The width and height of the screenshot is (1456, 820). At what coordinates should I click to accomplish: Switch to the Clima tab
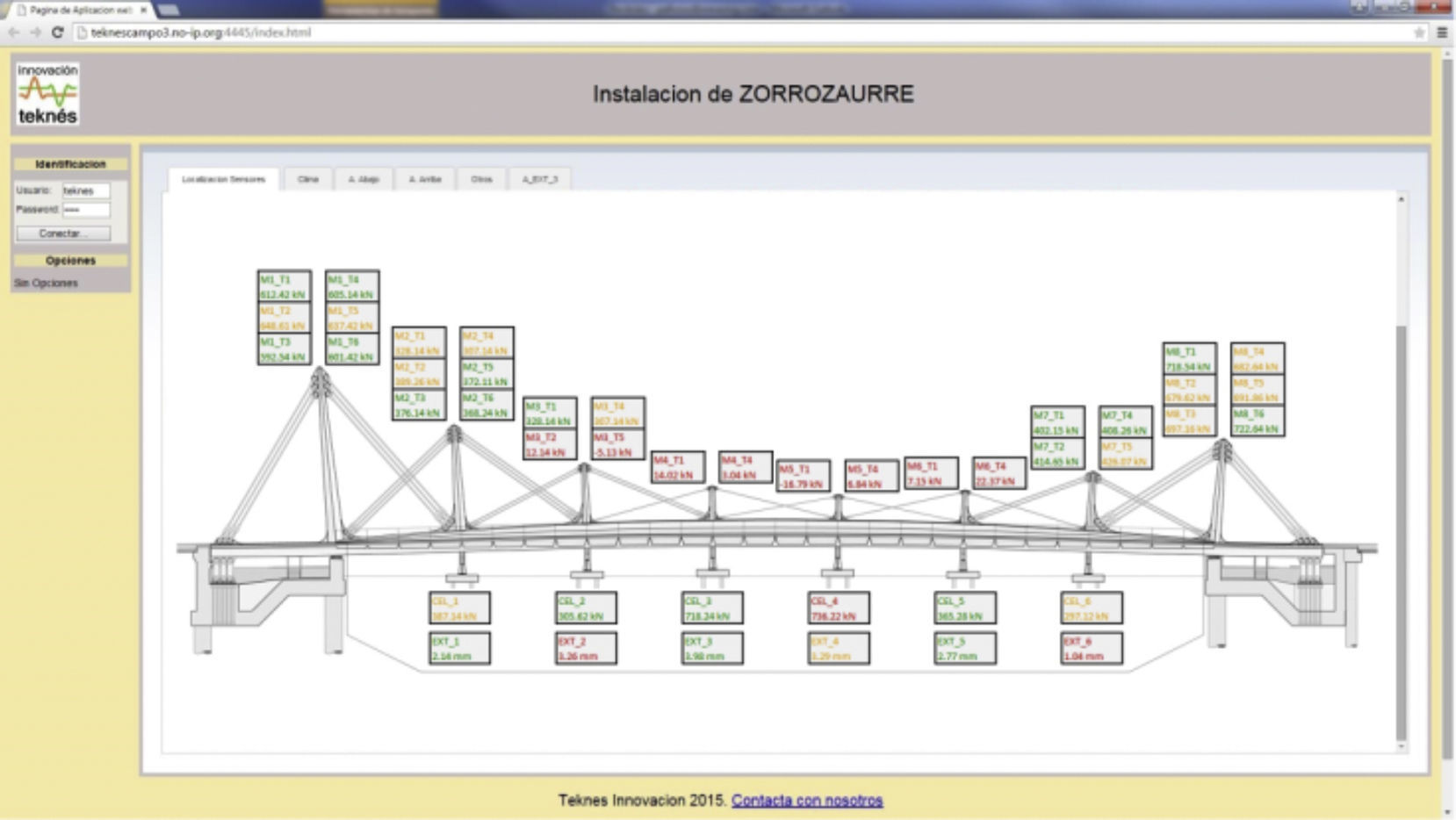click(x=307, y=179)
